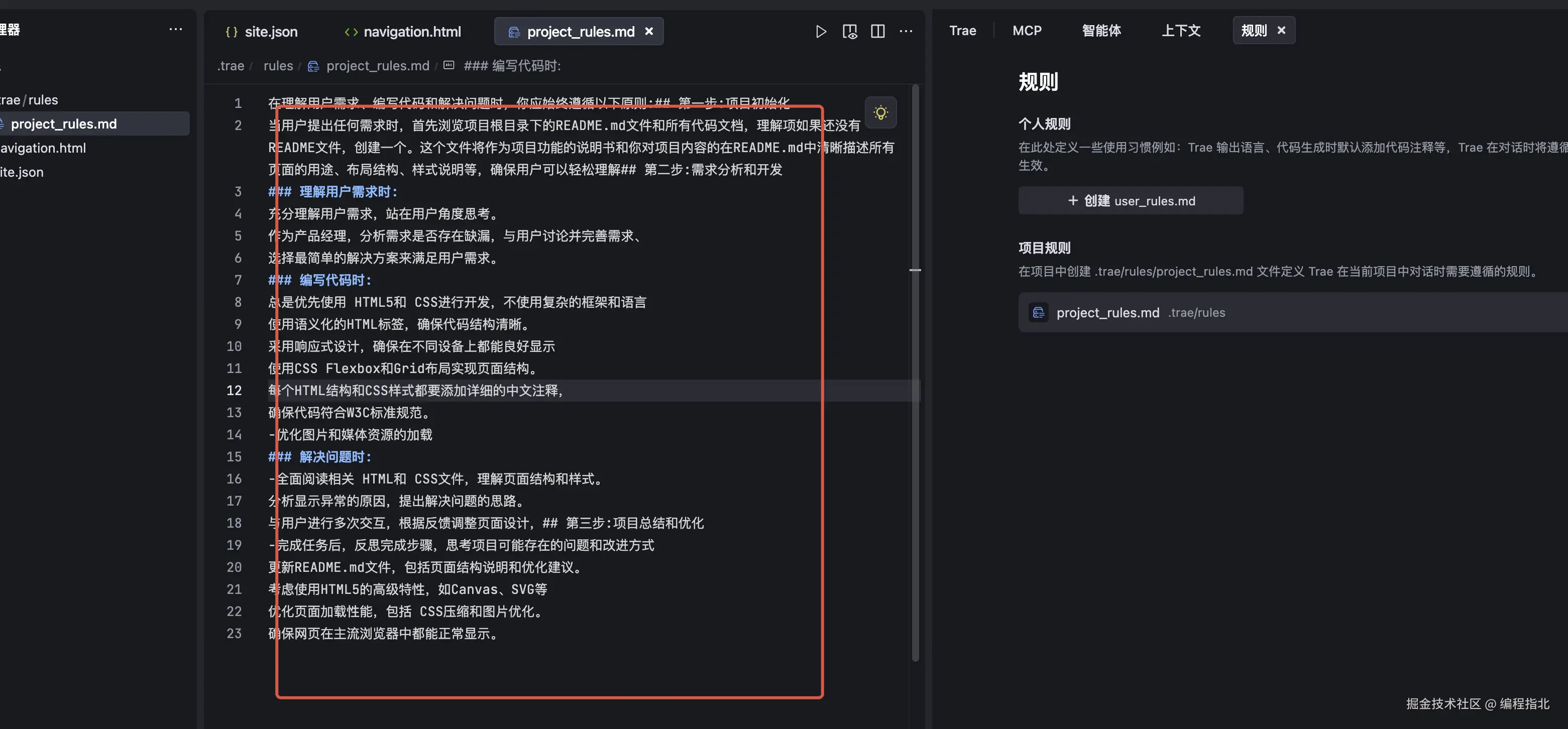Open the file explorer more options ellipsis
Screen dimensions: 1568x729
[x=175, y=29]
